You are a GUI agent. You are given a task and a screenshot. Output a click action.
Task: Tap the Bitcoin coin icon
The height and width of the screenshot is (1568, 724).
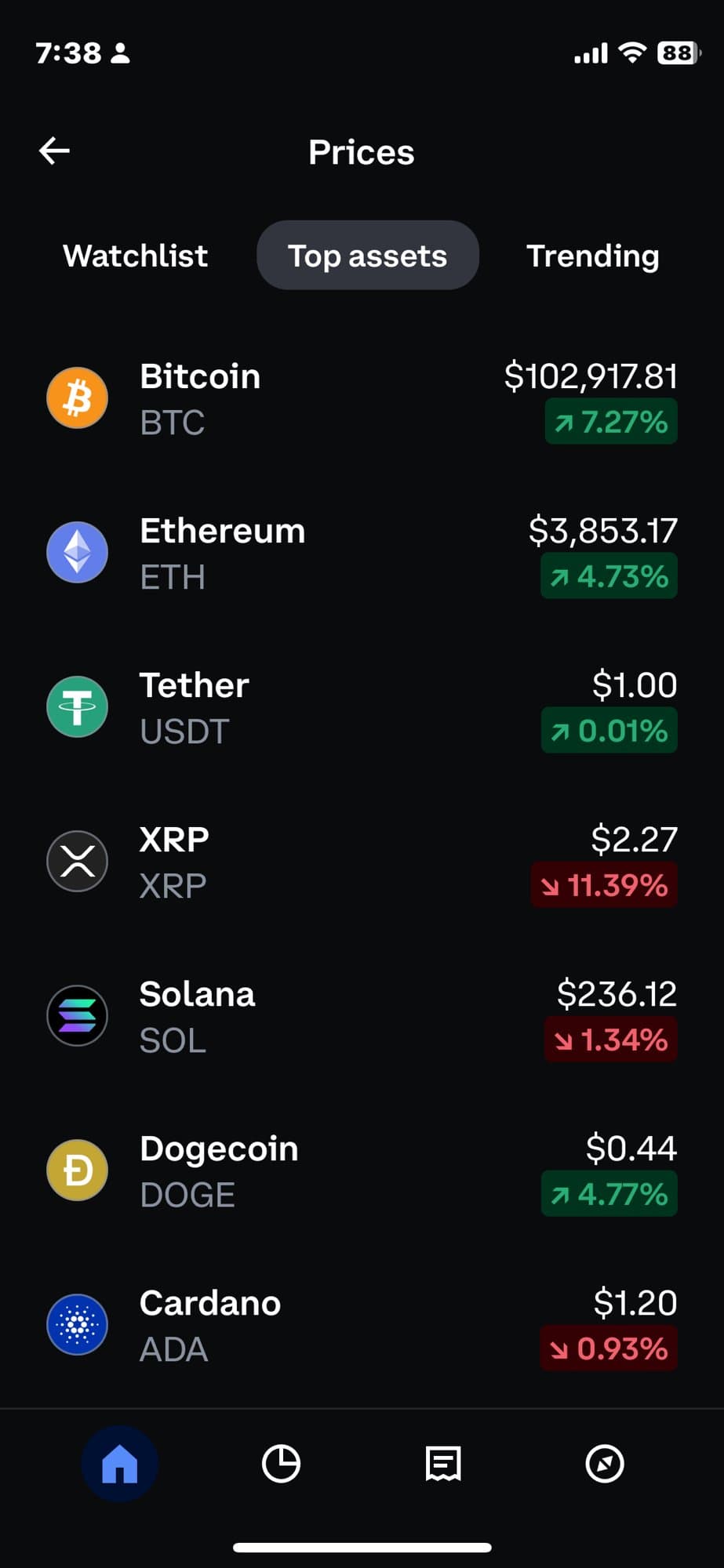coord(77,397)
